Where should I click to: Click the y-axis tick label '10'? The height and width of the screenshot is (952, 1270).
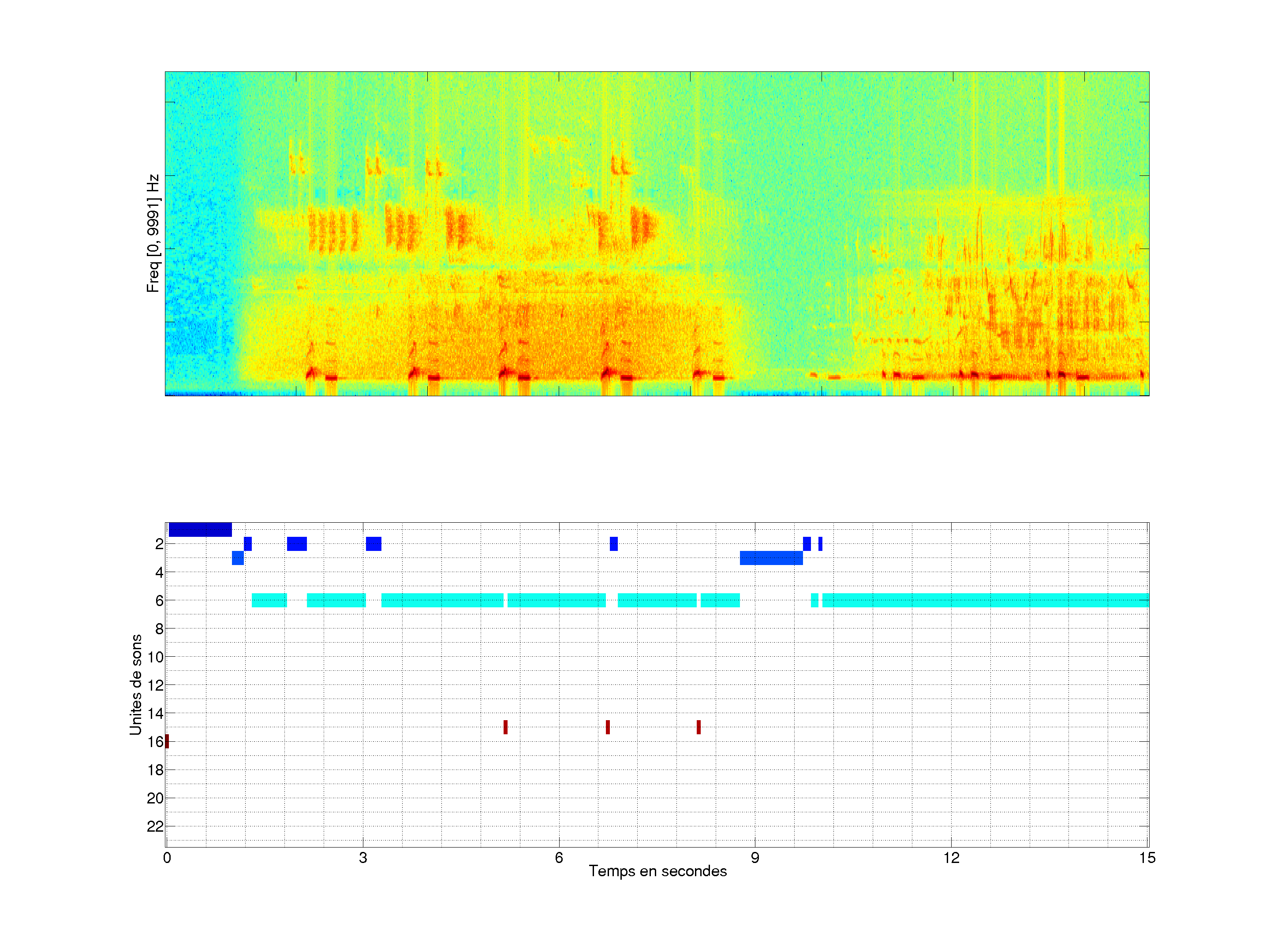coord(155,657)
